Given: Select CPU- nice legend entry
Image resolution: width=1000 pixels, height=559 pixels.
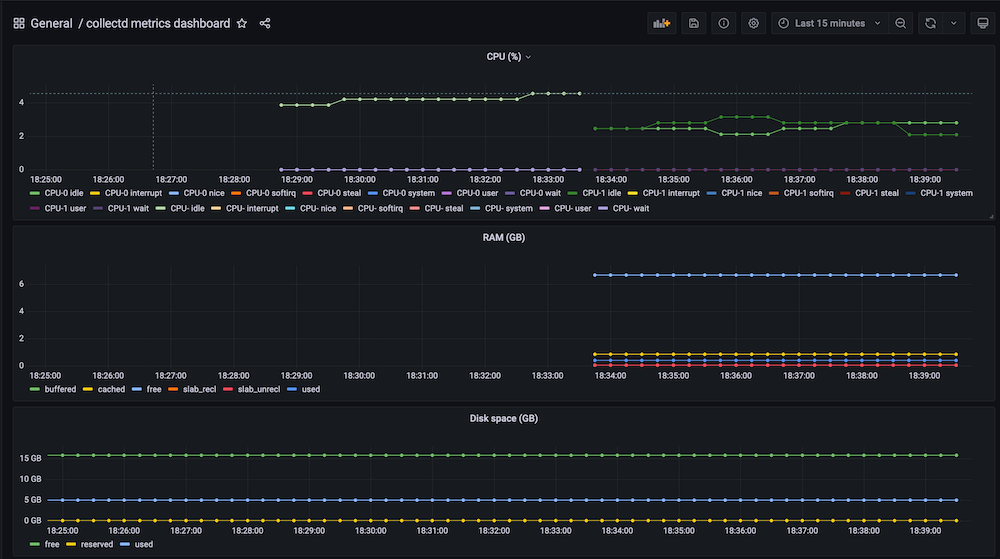Looking at the screenshot, I should click(318, 208).
